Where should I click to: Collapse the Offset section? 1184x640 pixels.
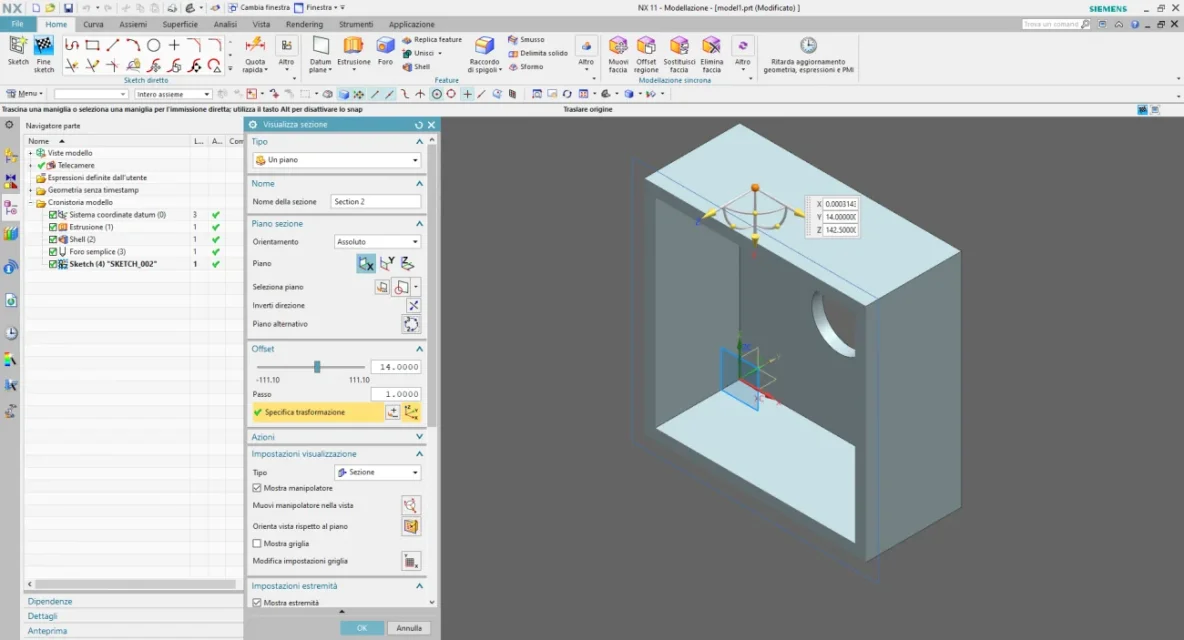click(419, 349)
